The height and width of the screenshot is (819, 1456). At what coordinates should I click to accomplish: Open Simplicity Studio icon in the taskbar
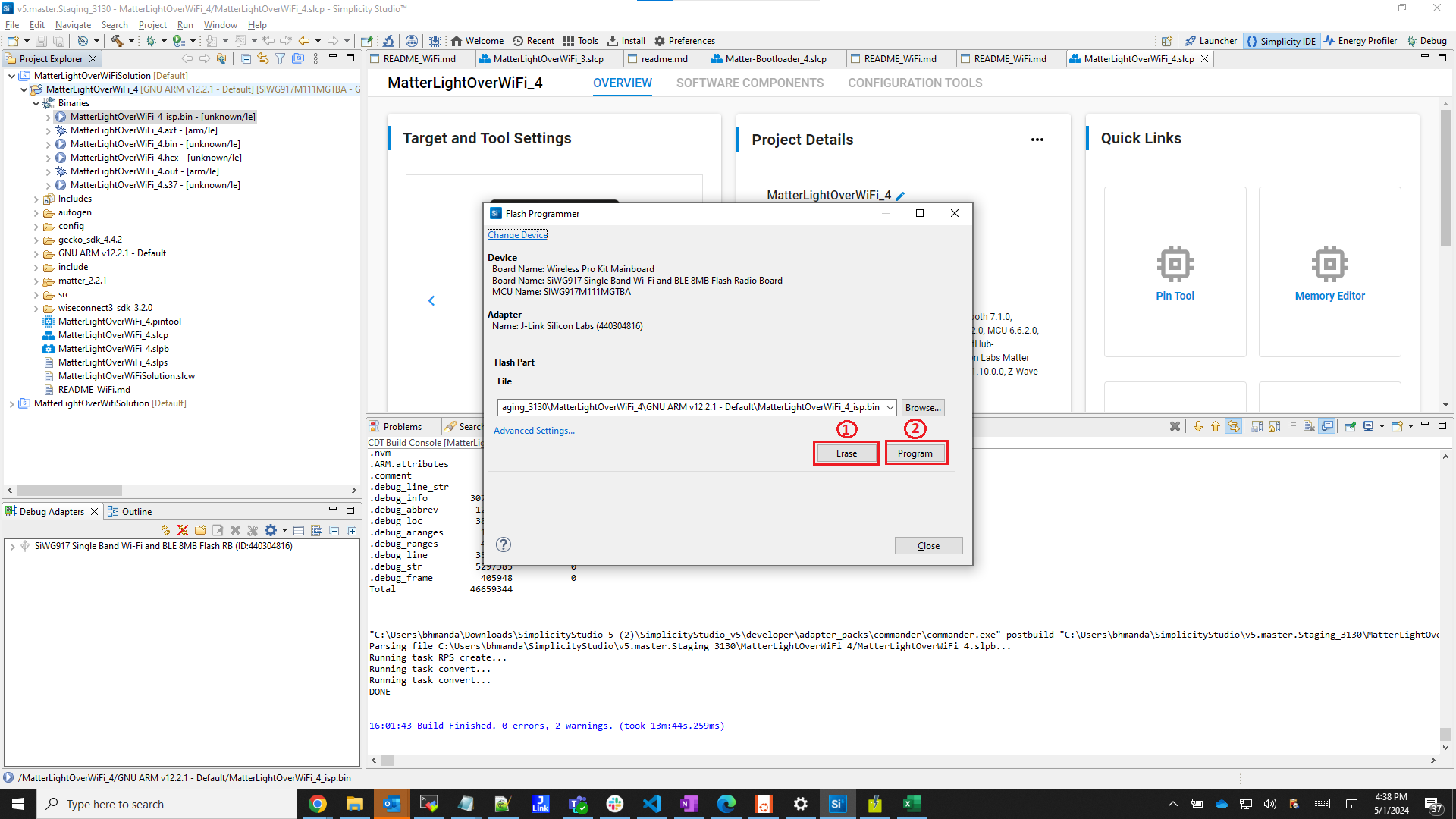pyautogui.click(x=837, y=804)
